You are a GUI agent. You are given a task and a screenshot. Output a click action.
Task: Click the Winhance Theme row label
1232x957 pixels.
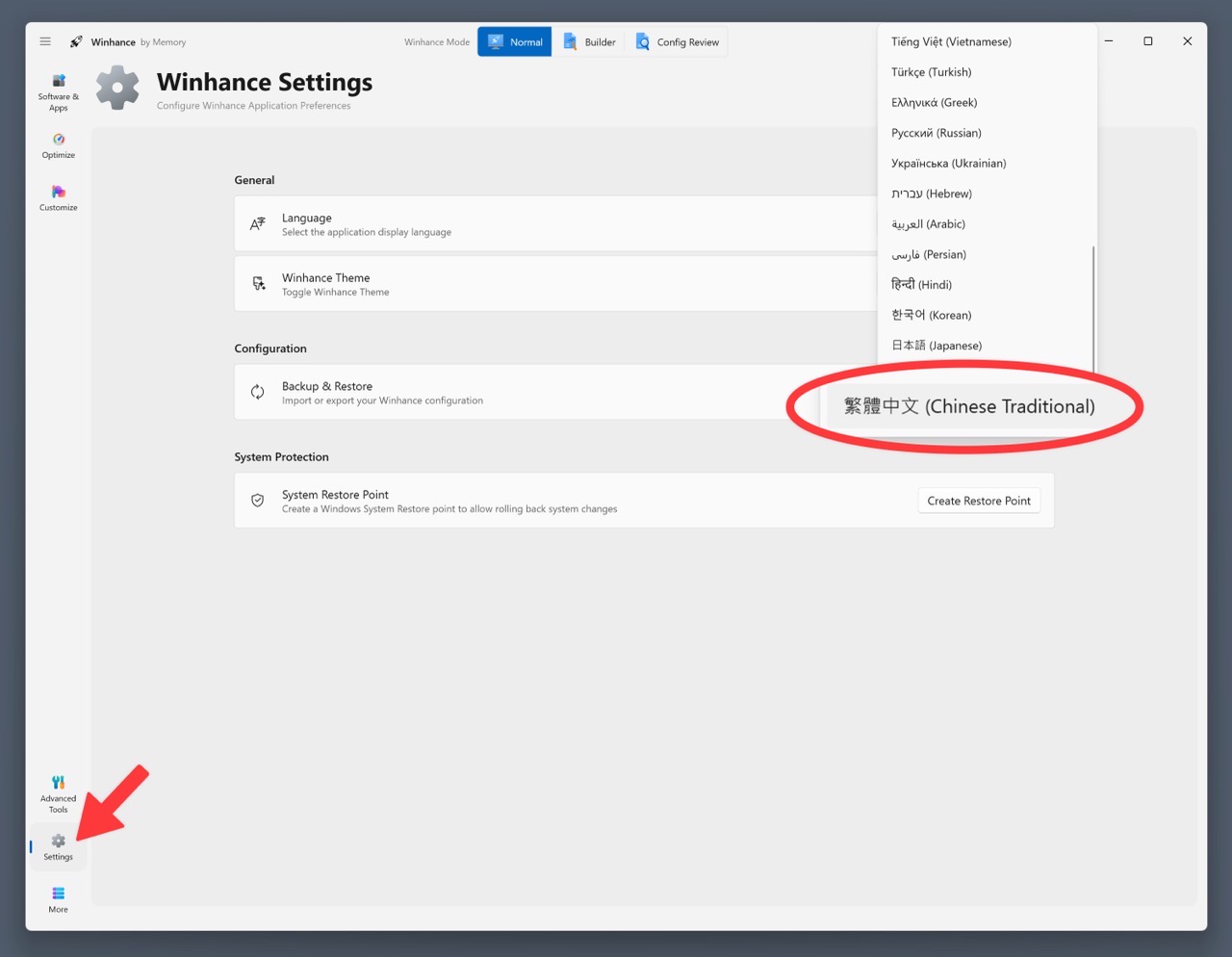326,277
